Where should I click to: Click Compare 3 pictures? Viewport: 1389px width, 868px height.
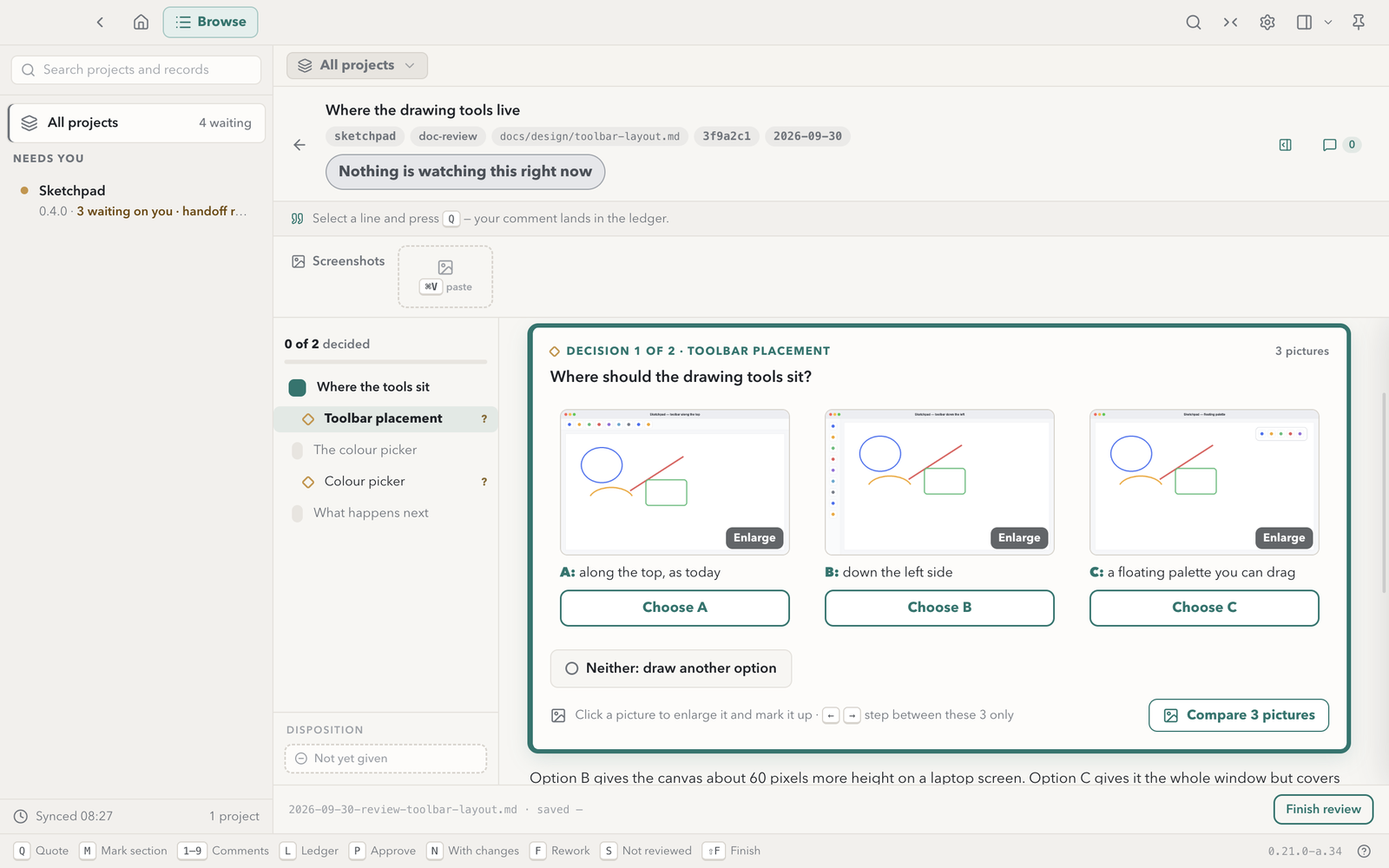pos(1239,715)
